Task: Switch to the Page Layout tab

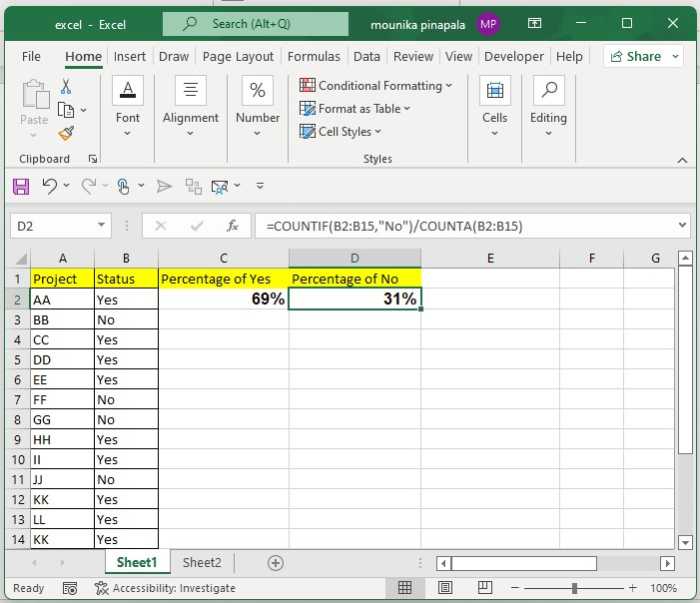Action: (238, 57)
